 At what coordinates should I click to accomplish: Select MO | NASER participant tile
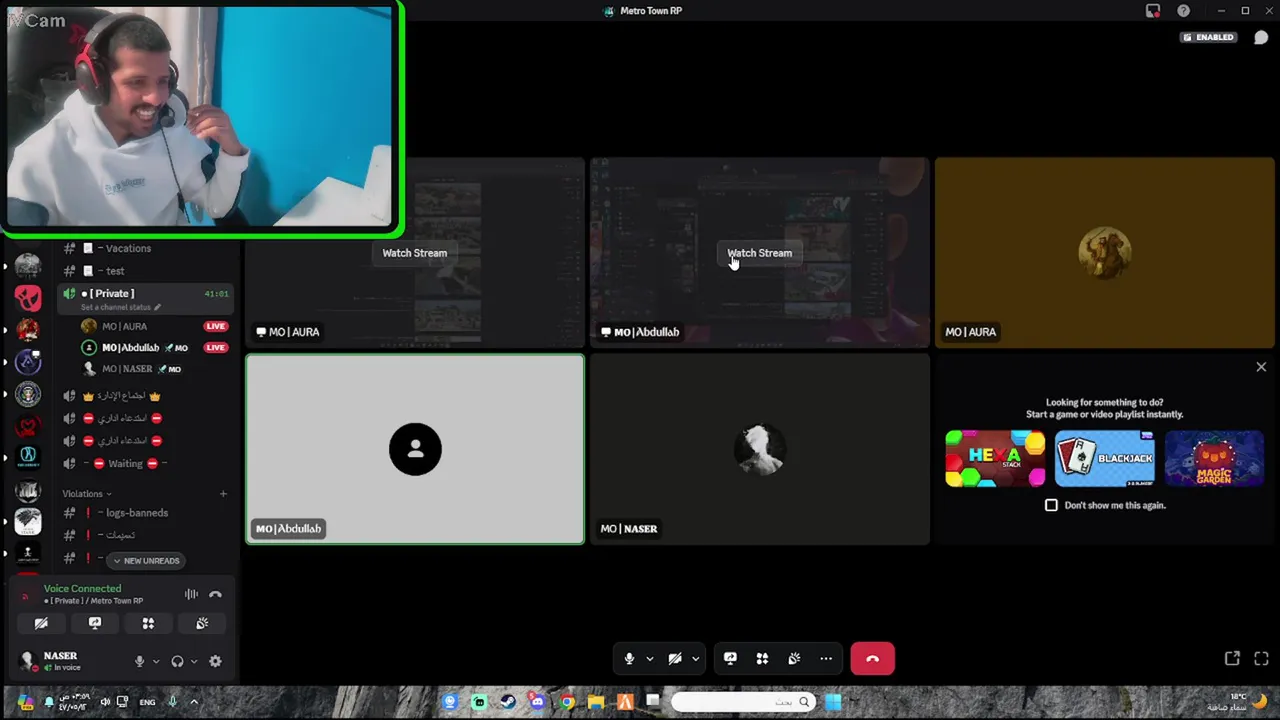click(760, 449)
